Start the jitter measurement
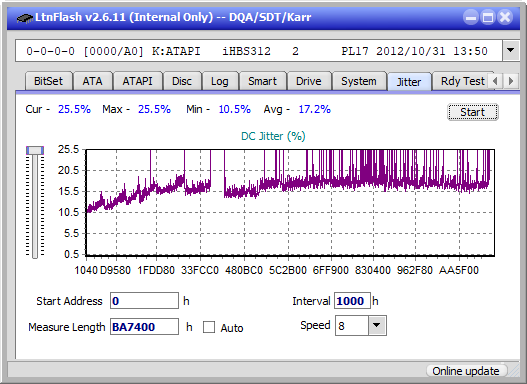The height and width of the screenshot is (384, 527). click(473, 112)
